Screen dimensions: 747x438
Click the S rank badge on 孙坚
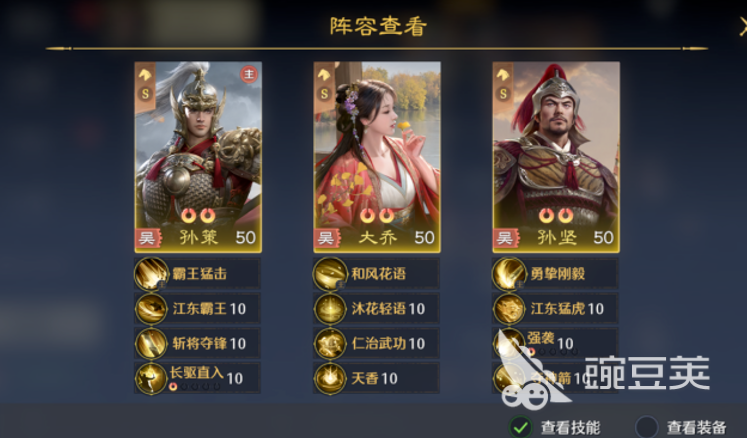tap(503, 94)
